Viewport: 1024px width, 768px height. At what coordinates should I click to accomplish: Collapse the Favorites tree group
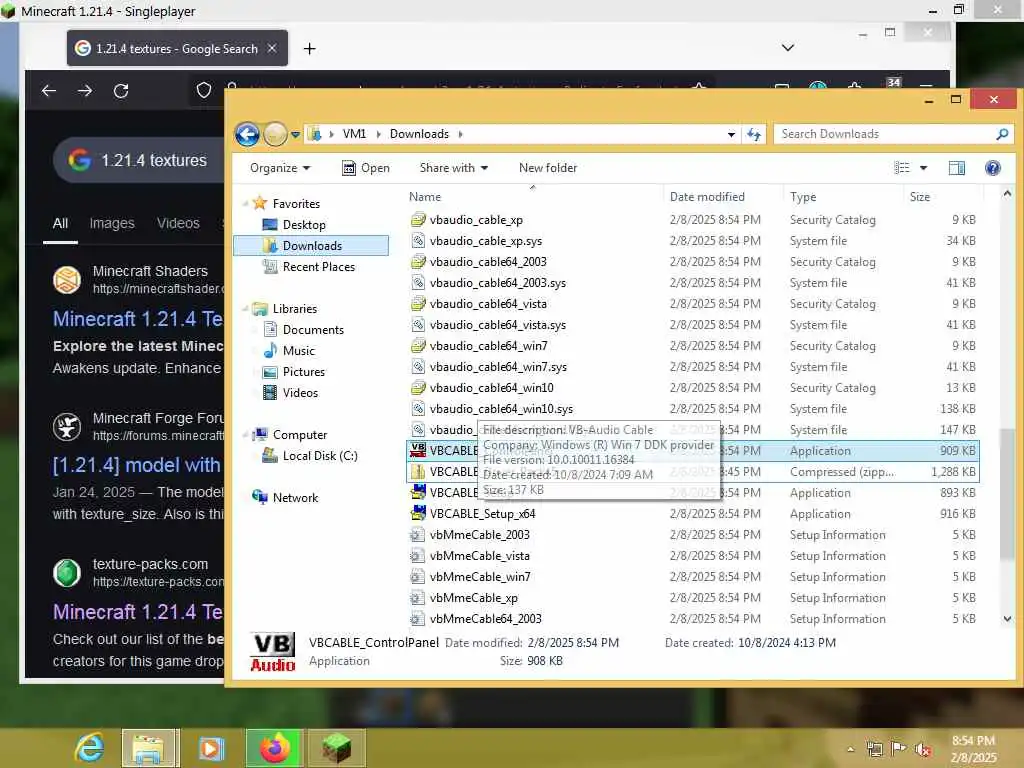coord(246,204)
